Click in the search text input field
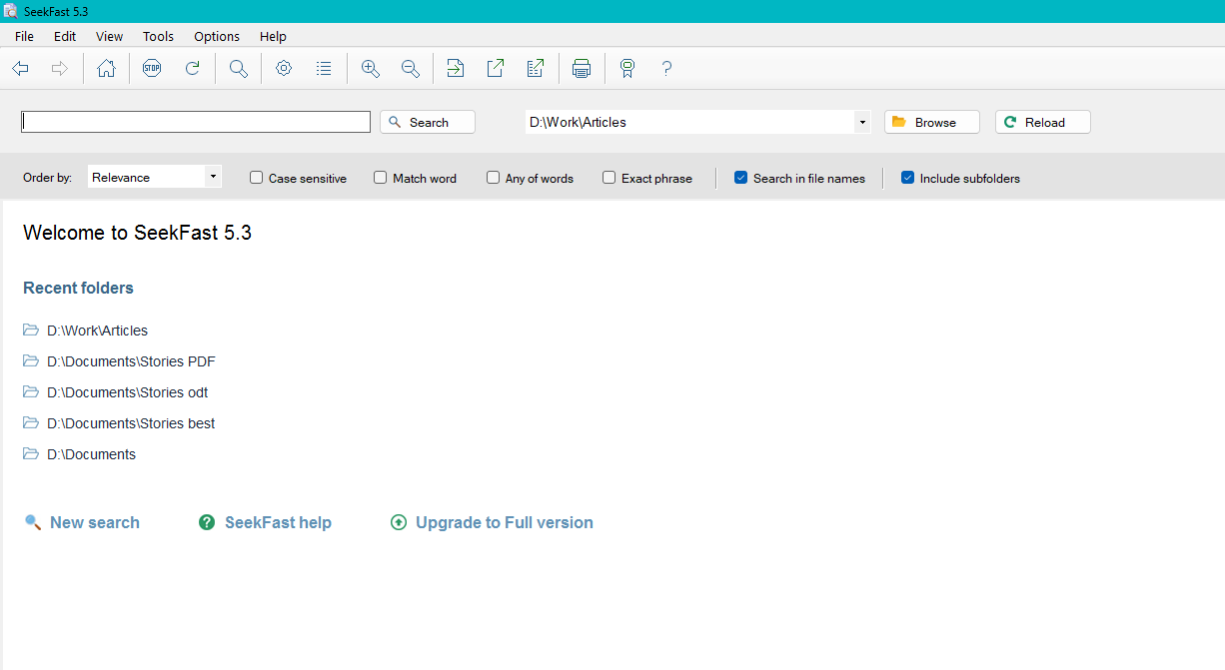Viewport: 1225px width, 670px height. (196, 122)
